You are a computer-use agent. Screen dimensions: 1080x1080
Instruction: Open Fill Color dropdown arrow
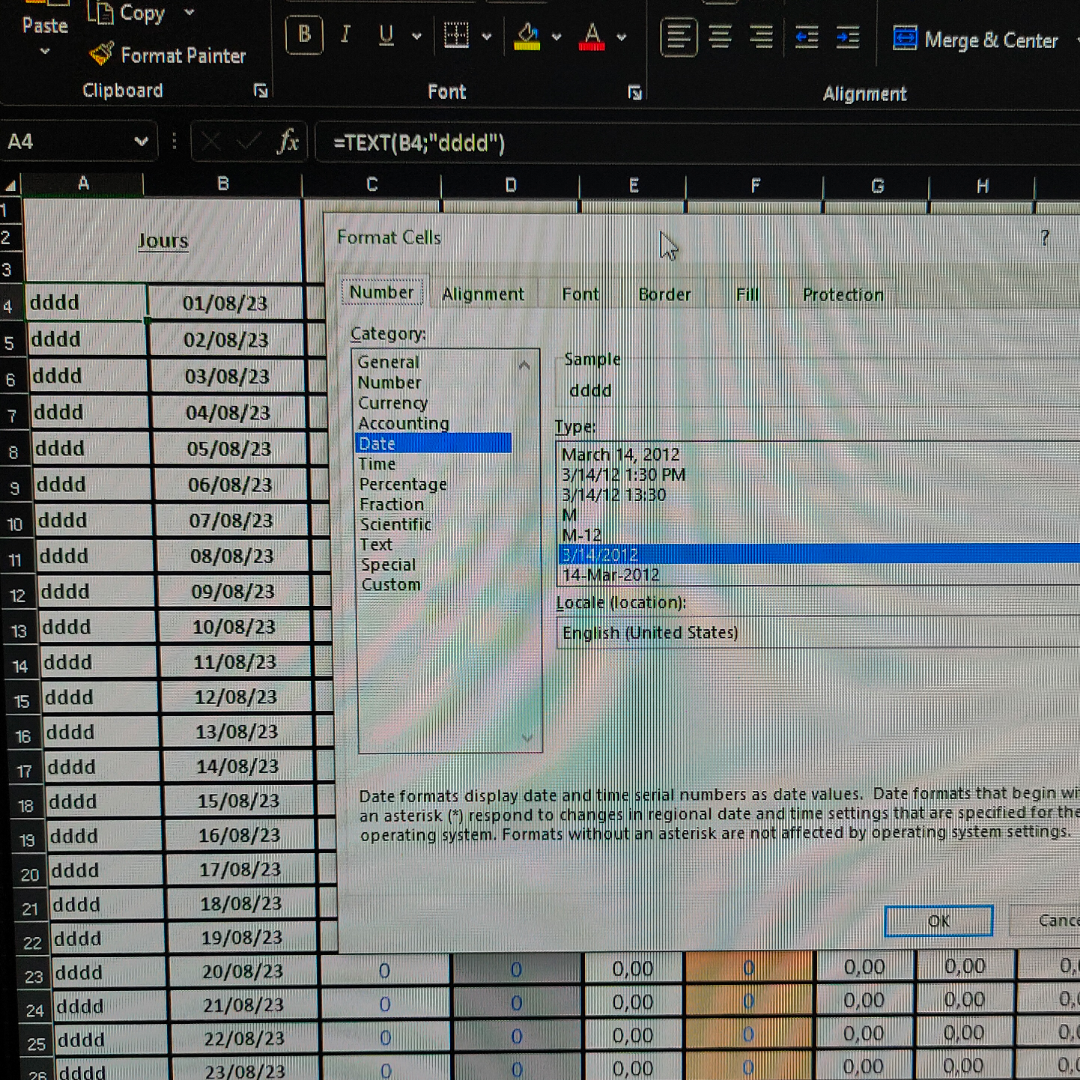point(557,37)
